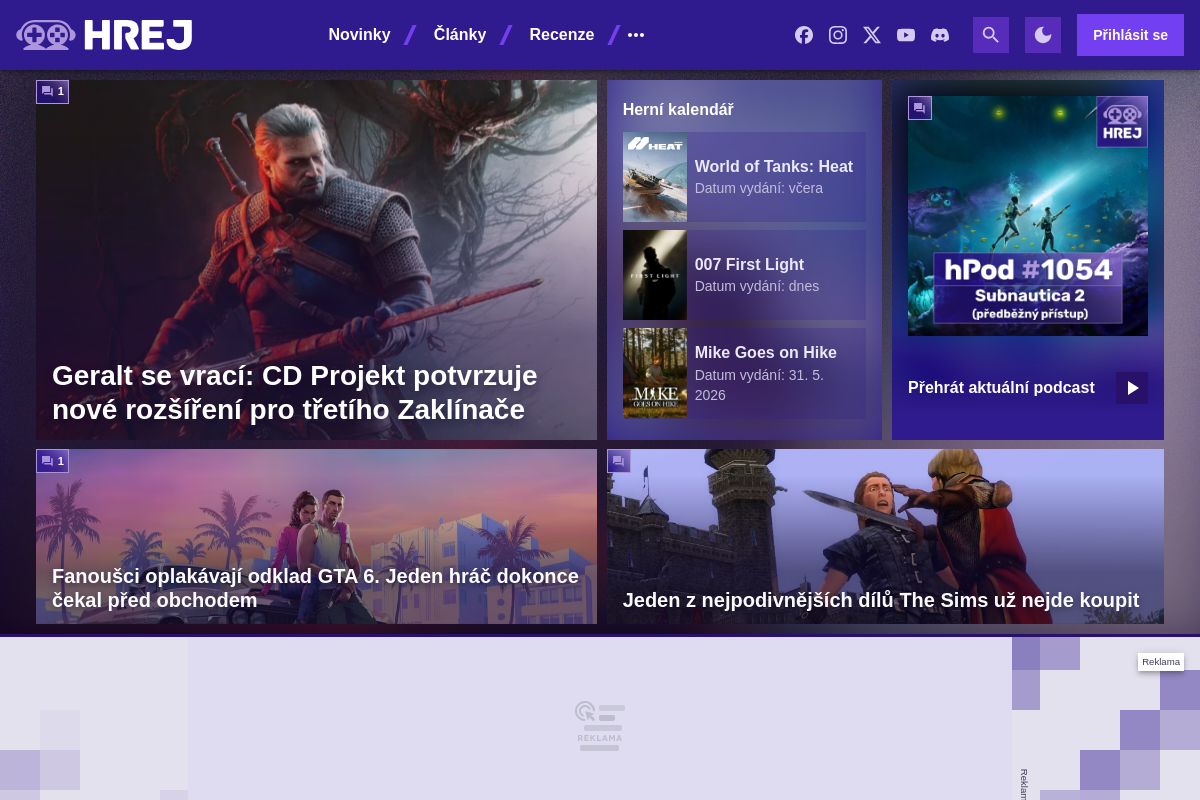Click the Reklama label tag
1200x800 pixels.
pyautogui.click(x=1161, y=662)
